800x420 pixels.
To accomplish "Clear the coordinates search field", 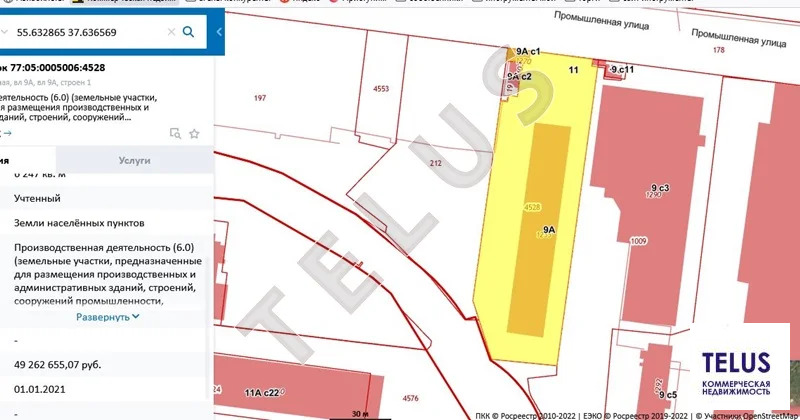I will 171,32.
